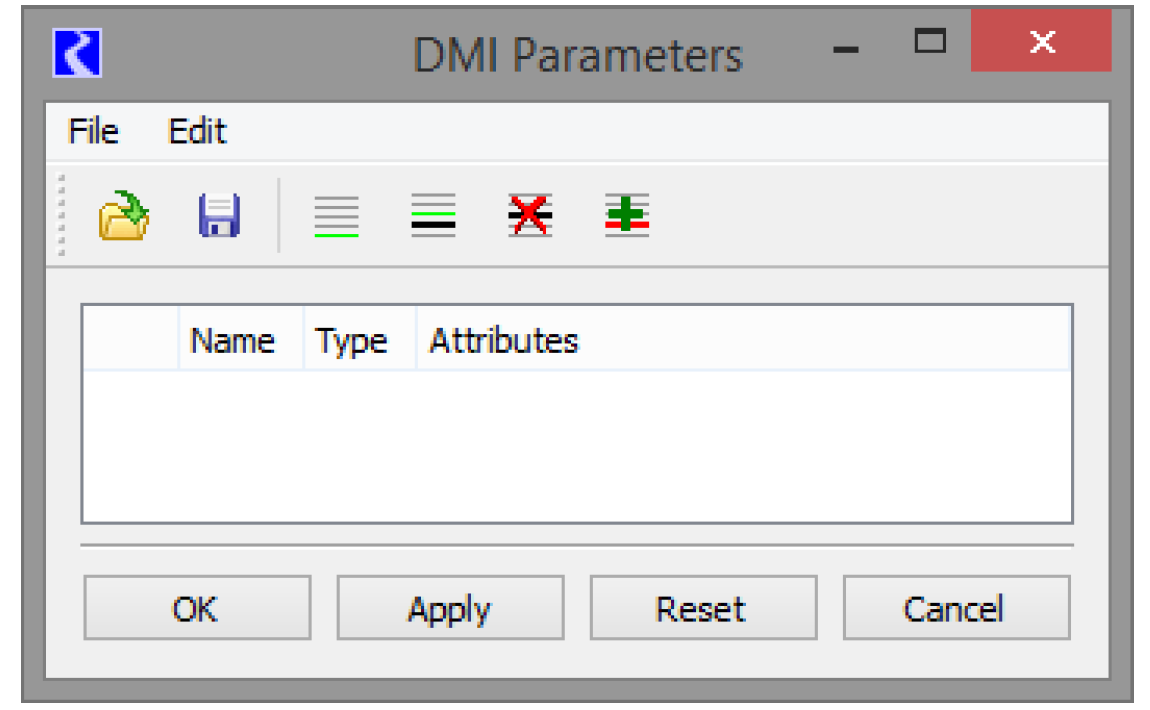
Task: Click the blank corner header cell
Action: pyautogui.click(x=131, y=341)
